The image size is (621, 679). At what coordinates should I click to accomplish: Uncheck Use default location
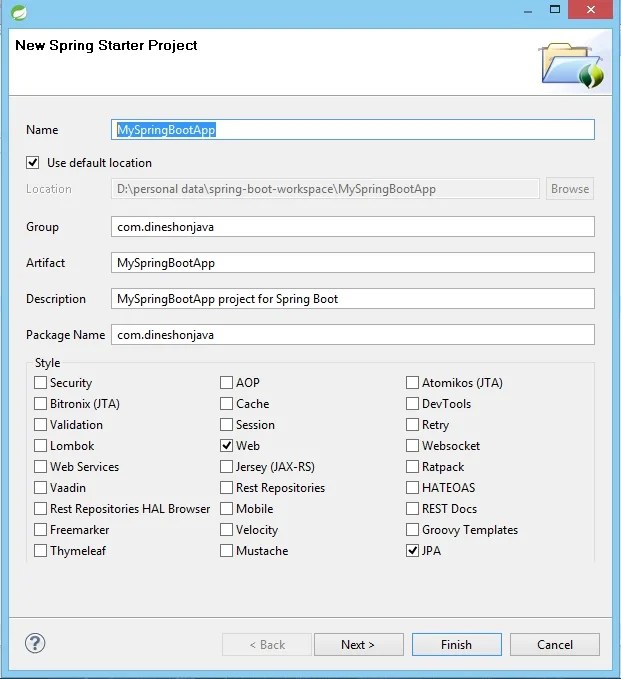click(32, 163)
